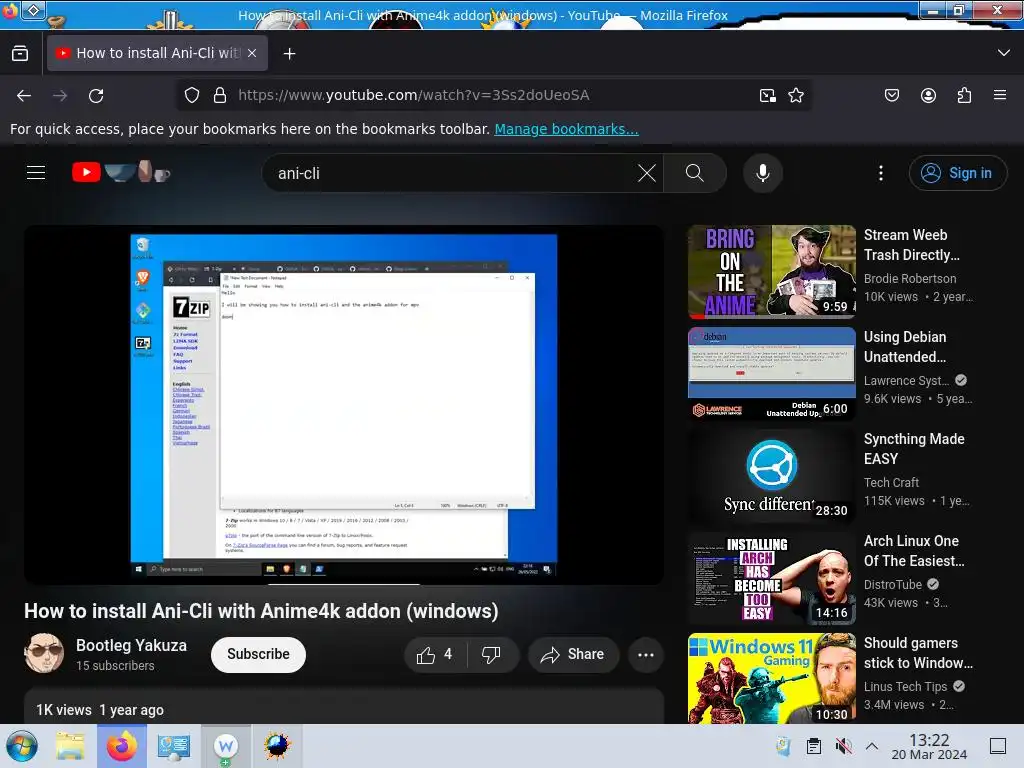Go back with the browser back arrow
This screenshot has width=1024, height=768.
point(24,95)
